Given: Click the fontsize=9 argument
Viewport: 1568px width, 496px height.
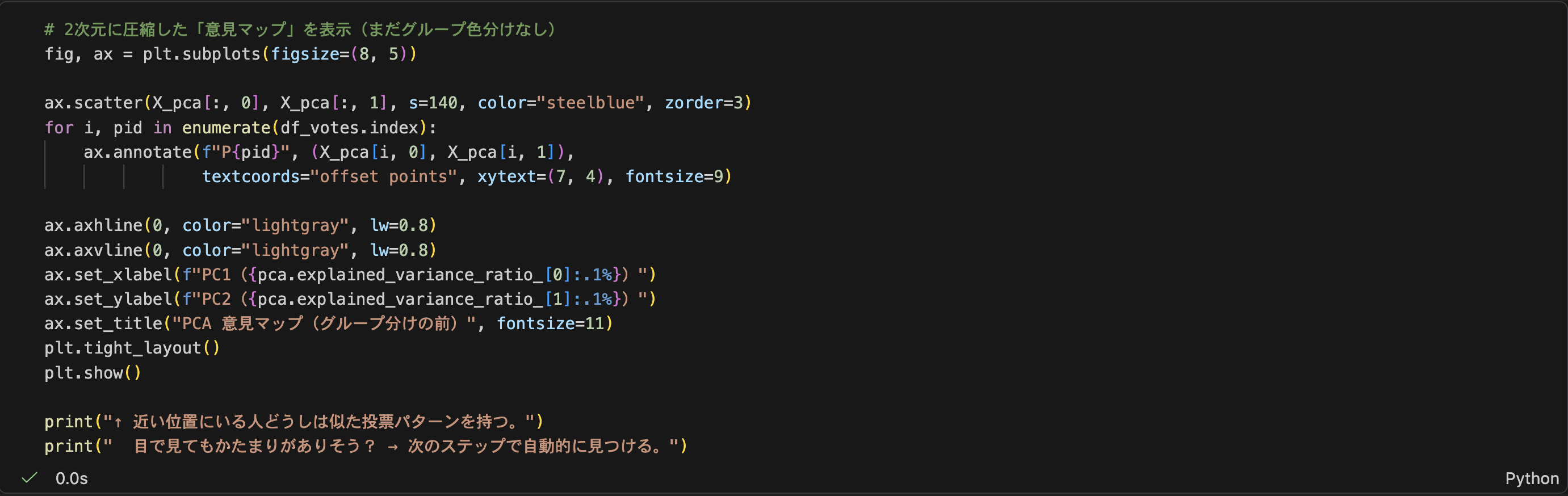Looking at the screenshot, I should 674,176.
